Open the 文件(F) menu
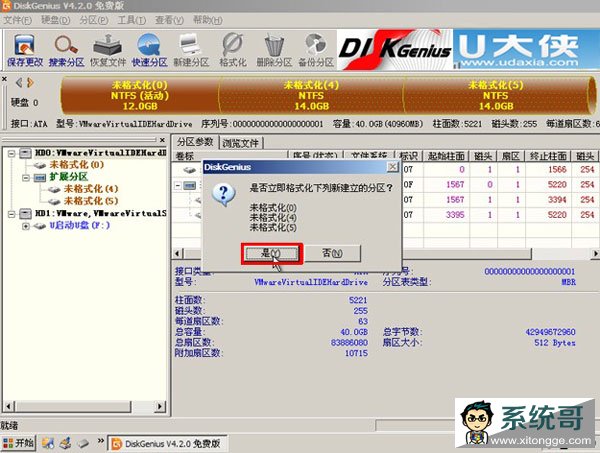 pyautogui.click(x=17, y=20)
